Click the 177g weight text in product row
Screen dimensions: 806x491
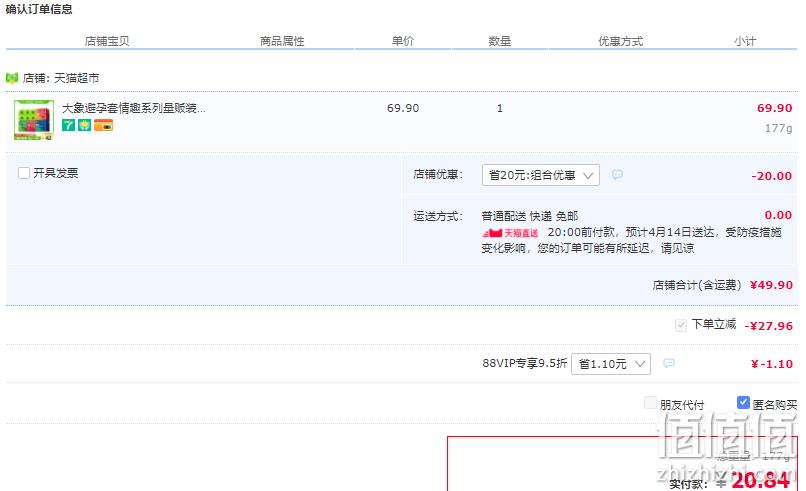778,128
